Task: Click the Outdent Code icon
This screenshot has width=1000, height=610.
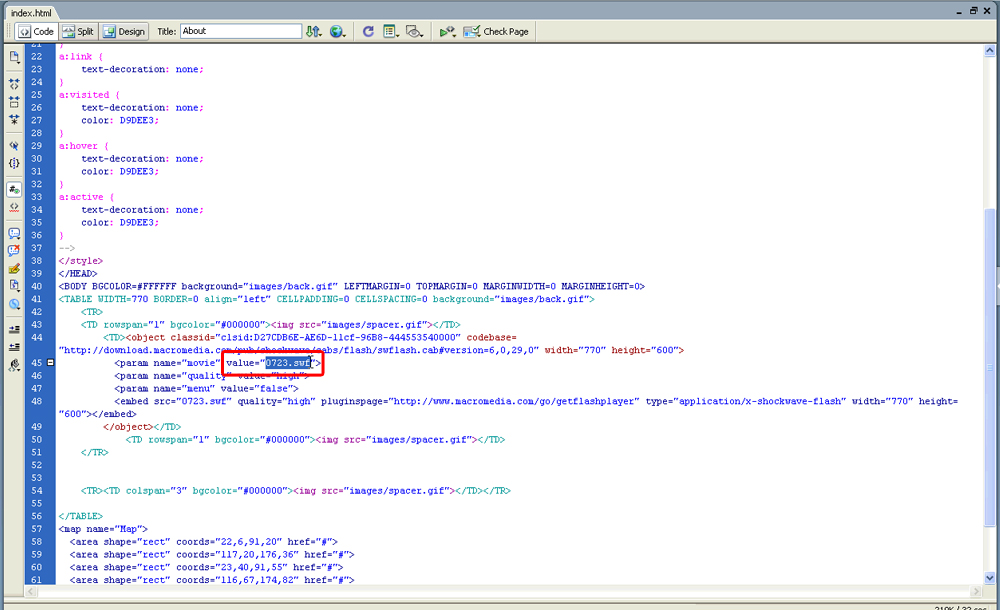Action: 14,347
